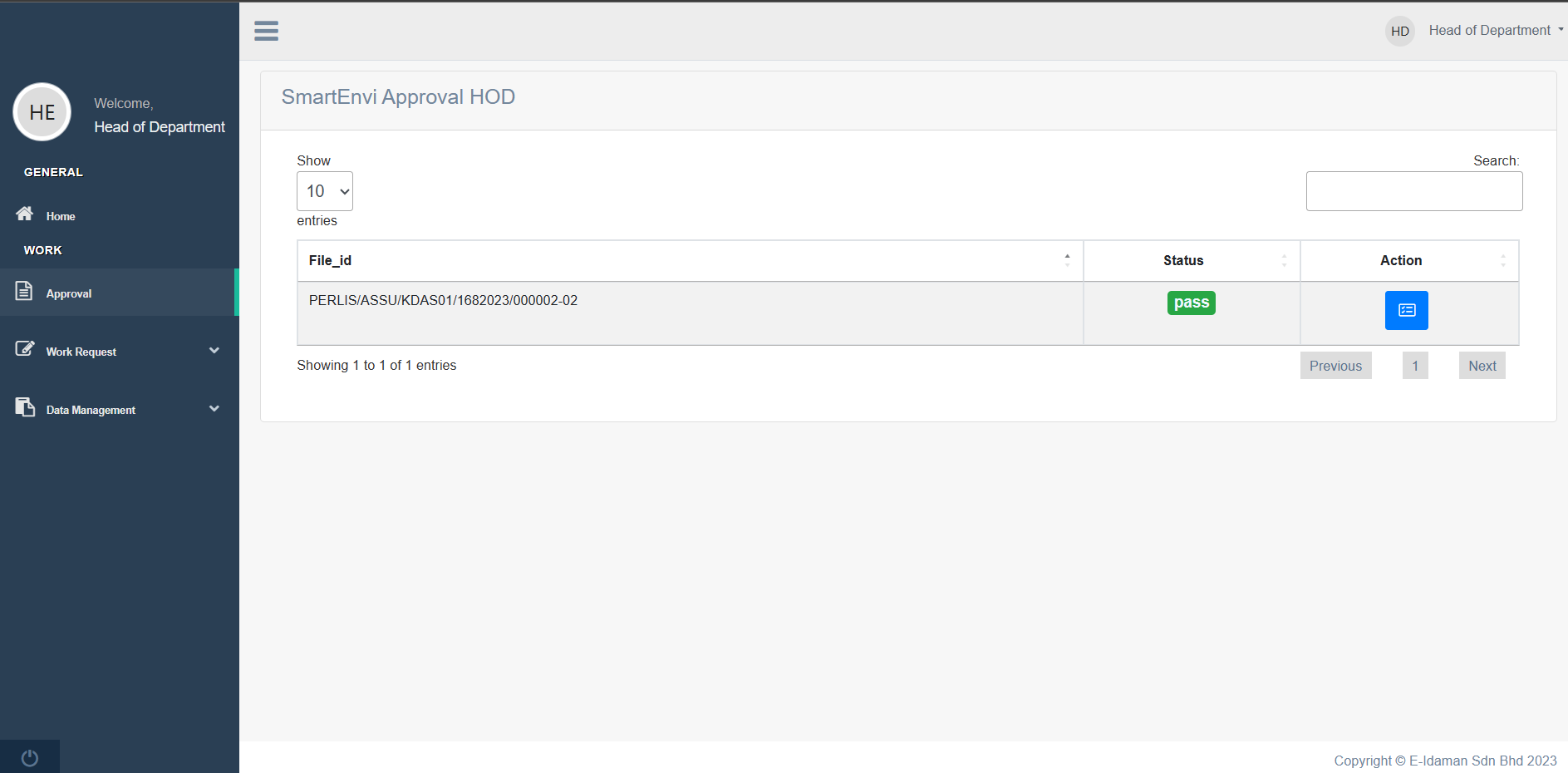Screen dimensions: 1568x773
Task: Click the Next pagination button
Action: coord(1482,366)
